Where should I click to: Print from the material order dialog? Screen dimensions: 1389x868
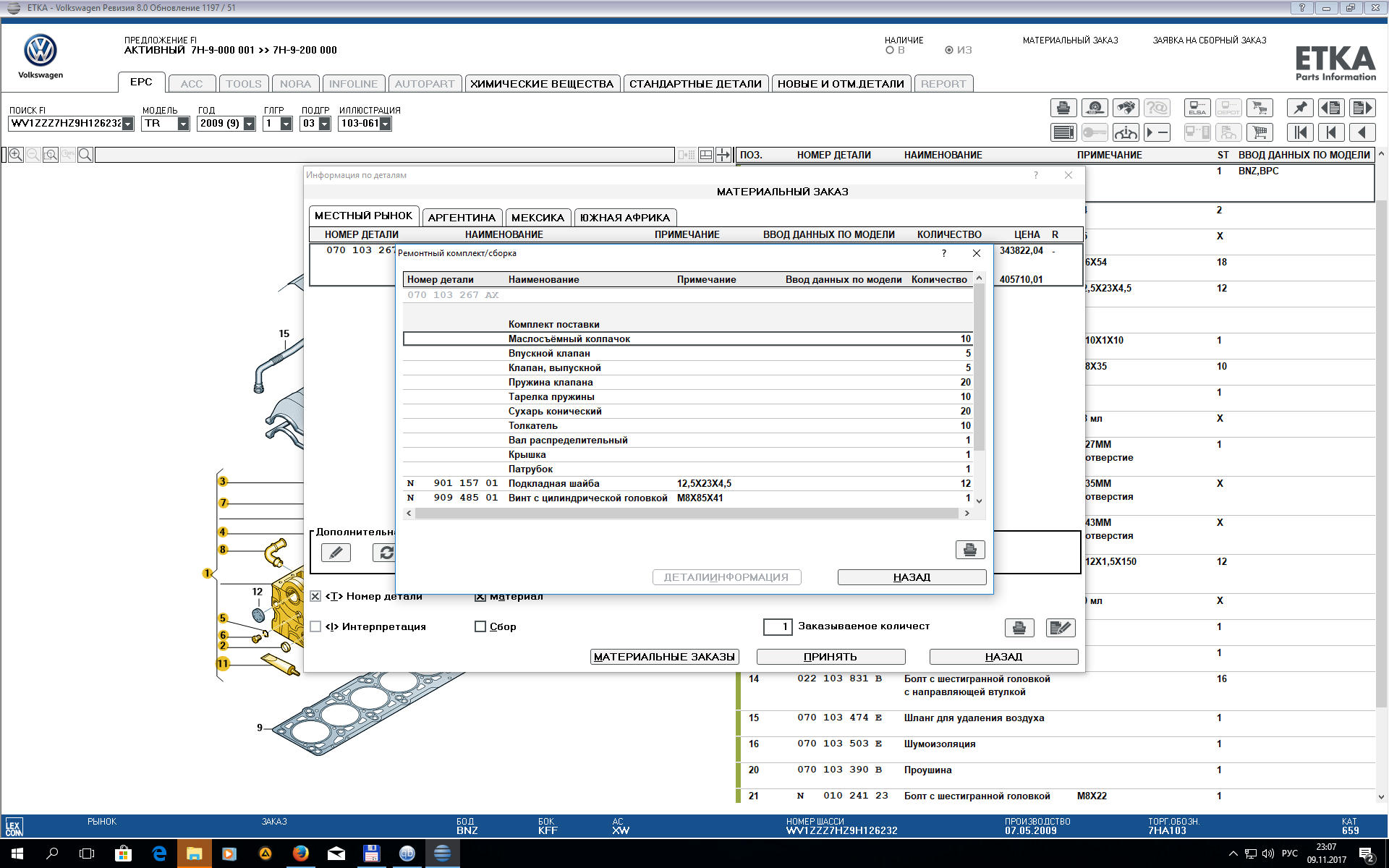pos(1019,628)
